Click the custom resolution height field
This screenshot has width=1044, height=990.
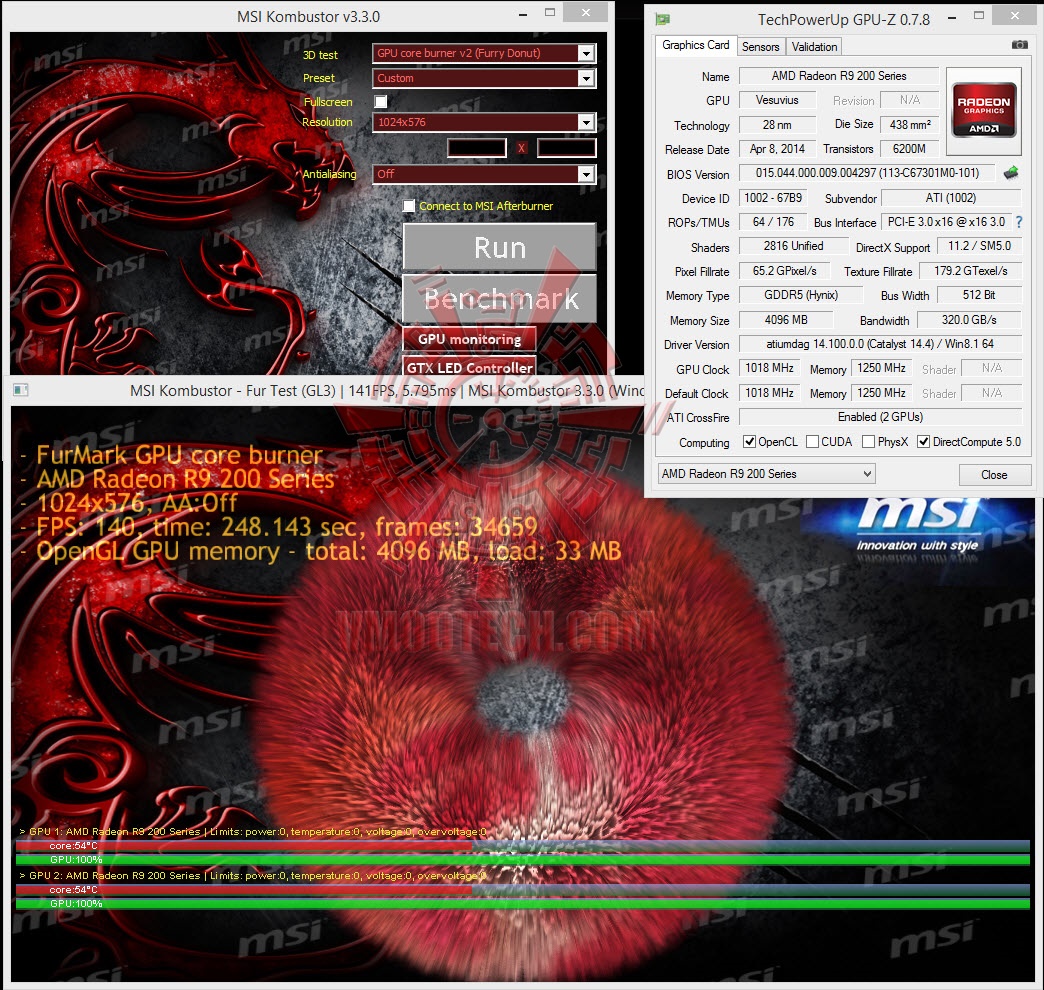pos(567,148)
